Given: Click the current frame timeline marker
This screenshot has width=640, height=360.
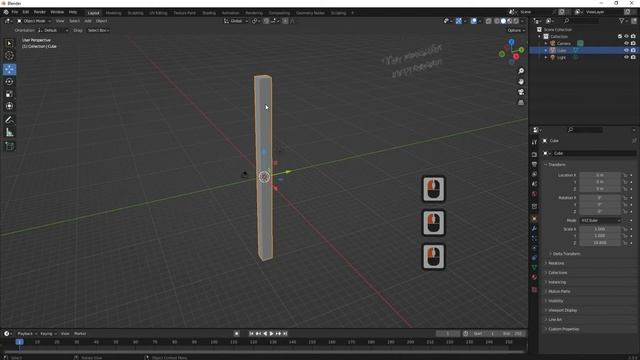Looking at the screenshot, I should click(19, 342).
